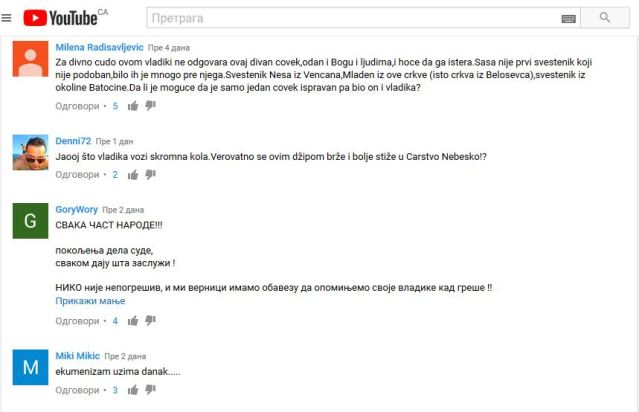Collapse GoryWory's comment with Прикажи мање
The height and width of the screenshot is (412, 639).
[90, 301]
